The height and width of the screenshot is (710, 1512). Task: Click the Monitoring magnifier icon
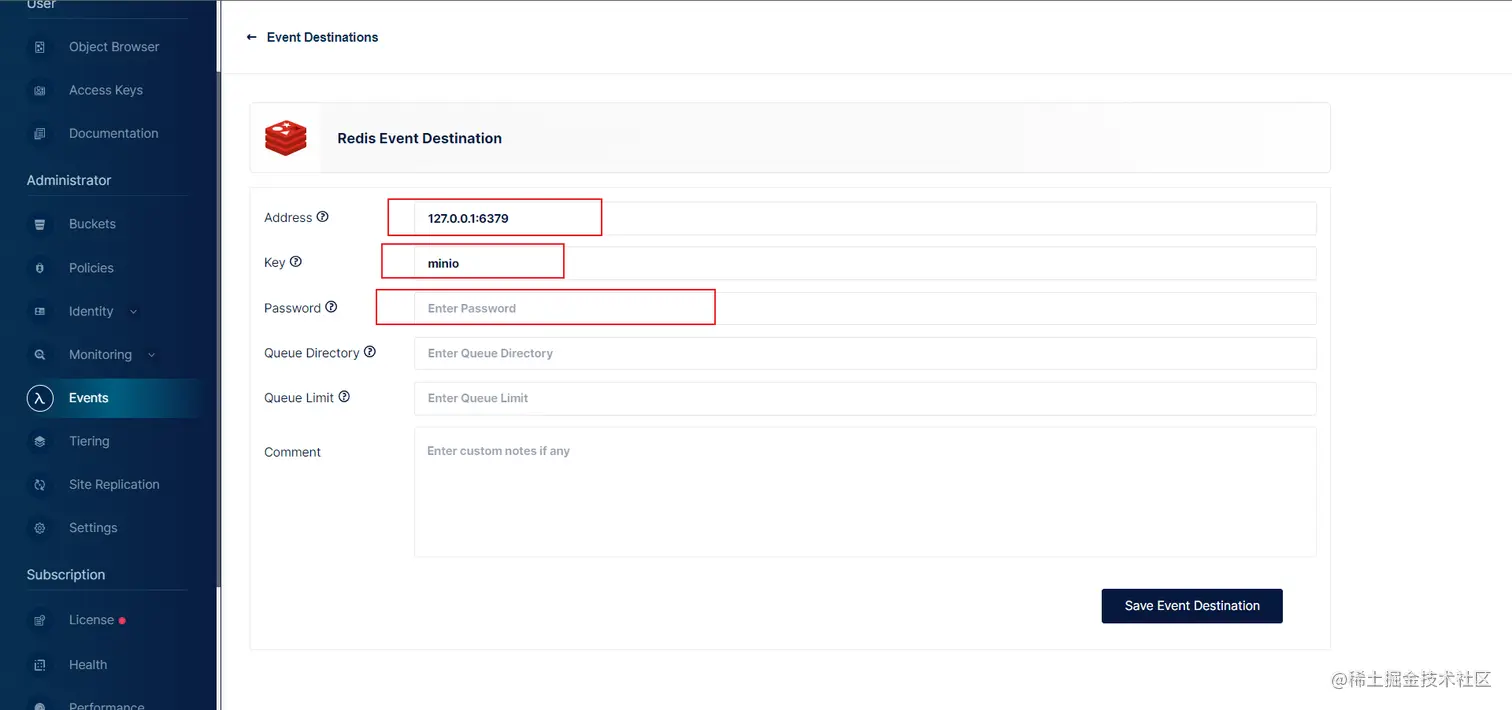[x=40, y=354]
